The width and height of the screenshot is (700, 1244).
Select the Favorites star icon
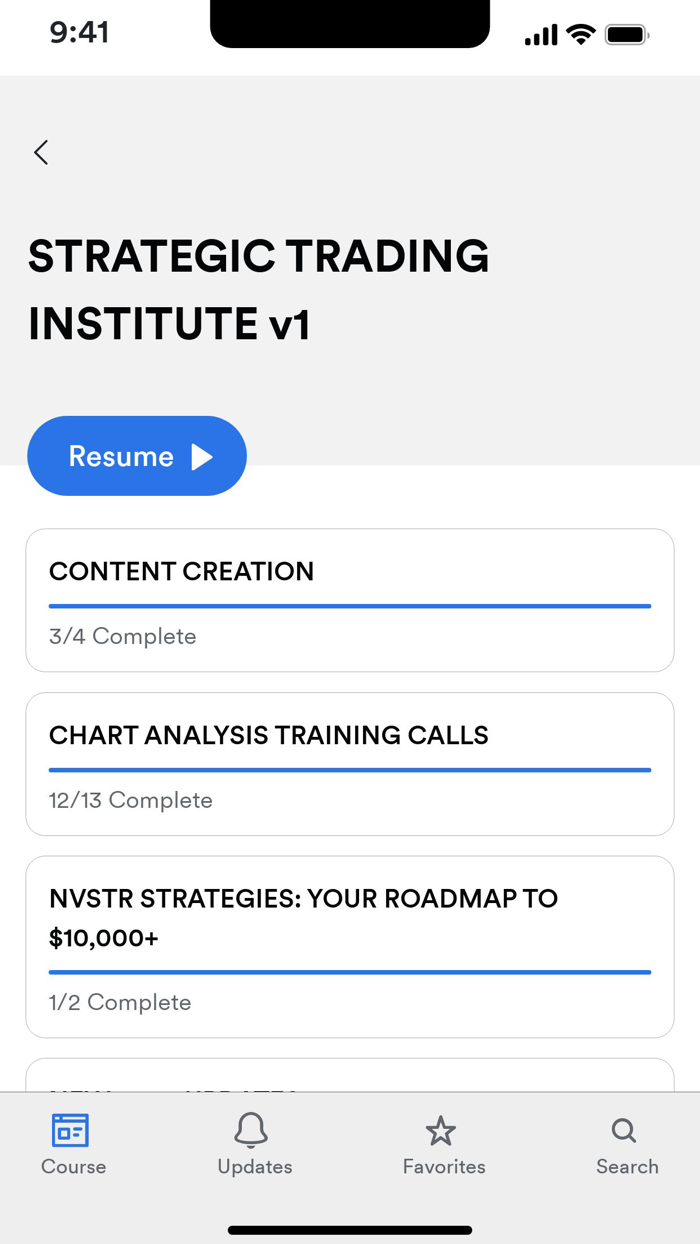click(441, 1130)
